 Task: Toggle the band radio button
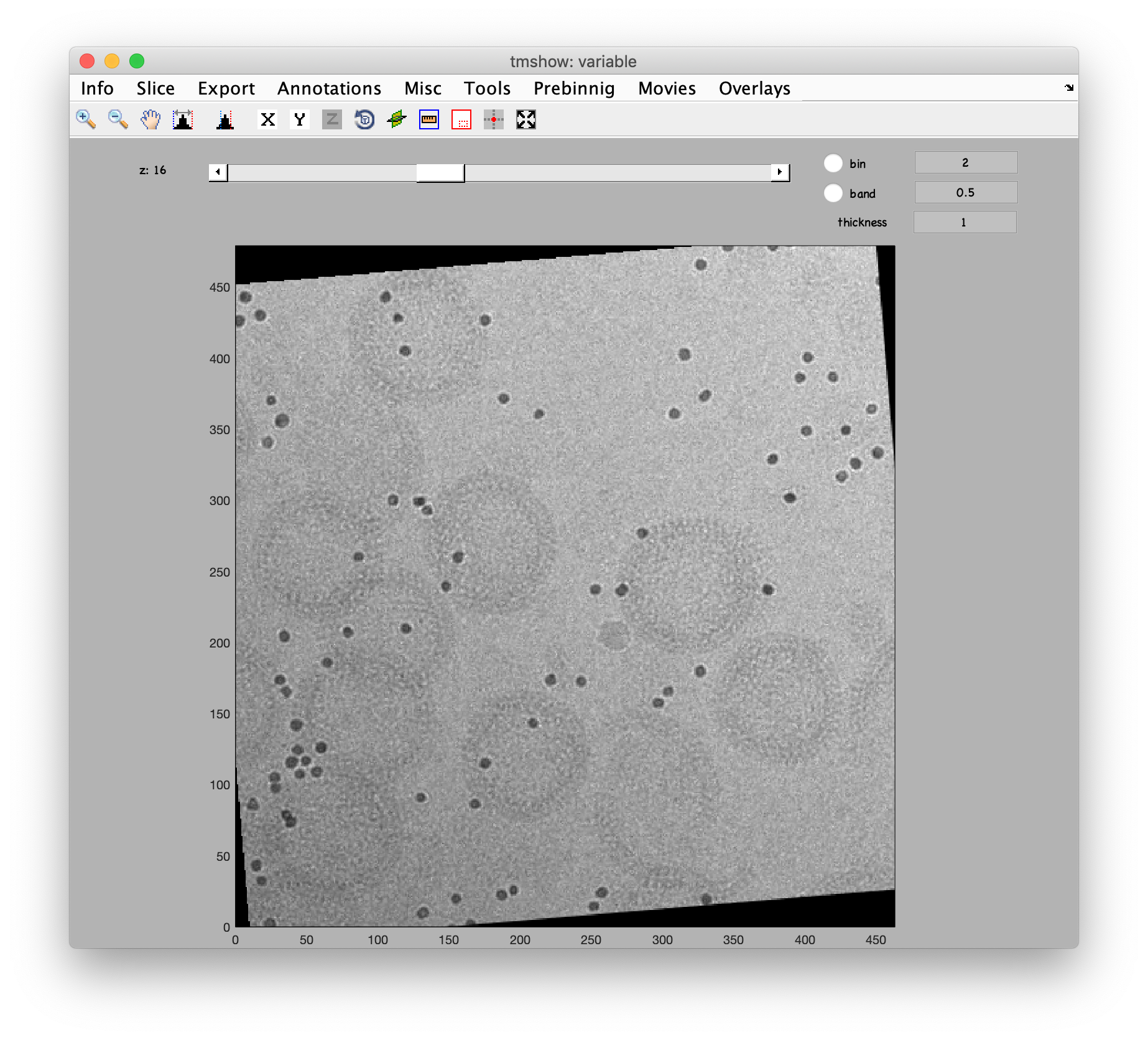(x=833, y=193)
